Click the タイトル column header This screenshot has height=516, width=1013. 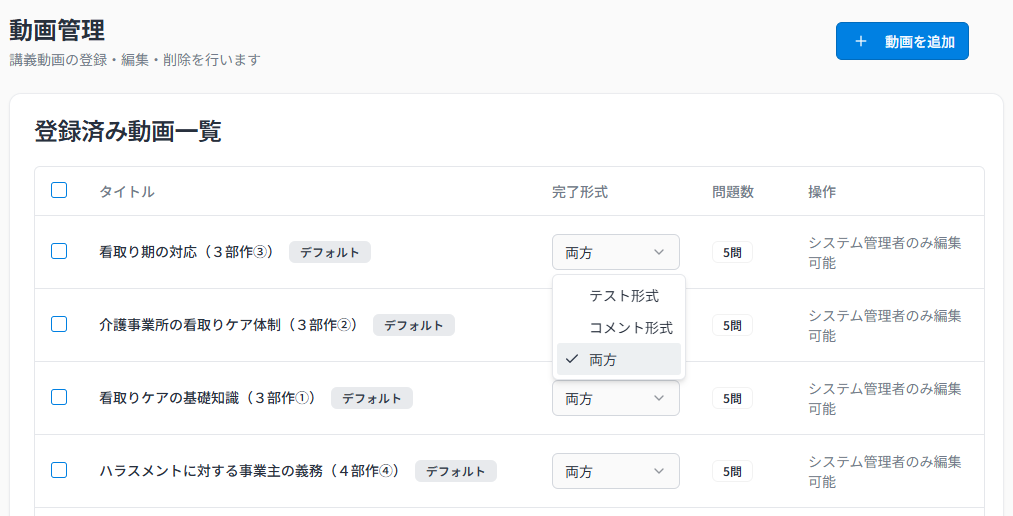point(127,191)
